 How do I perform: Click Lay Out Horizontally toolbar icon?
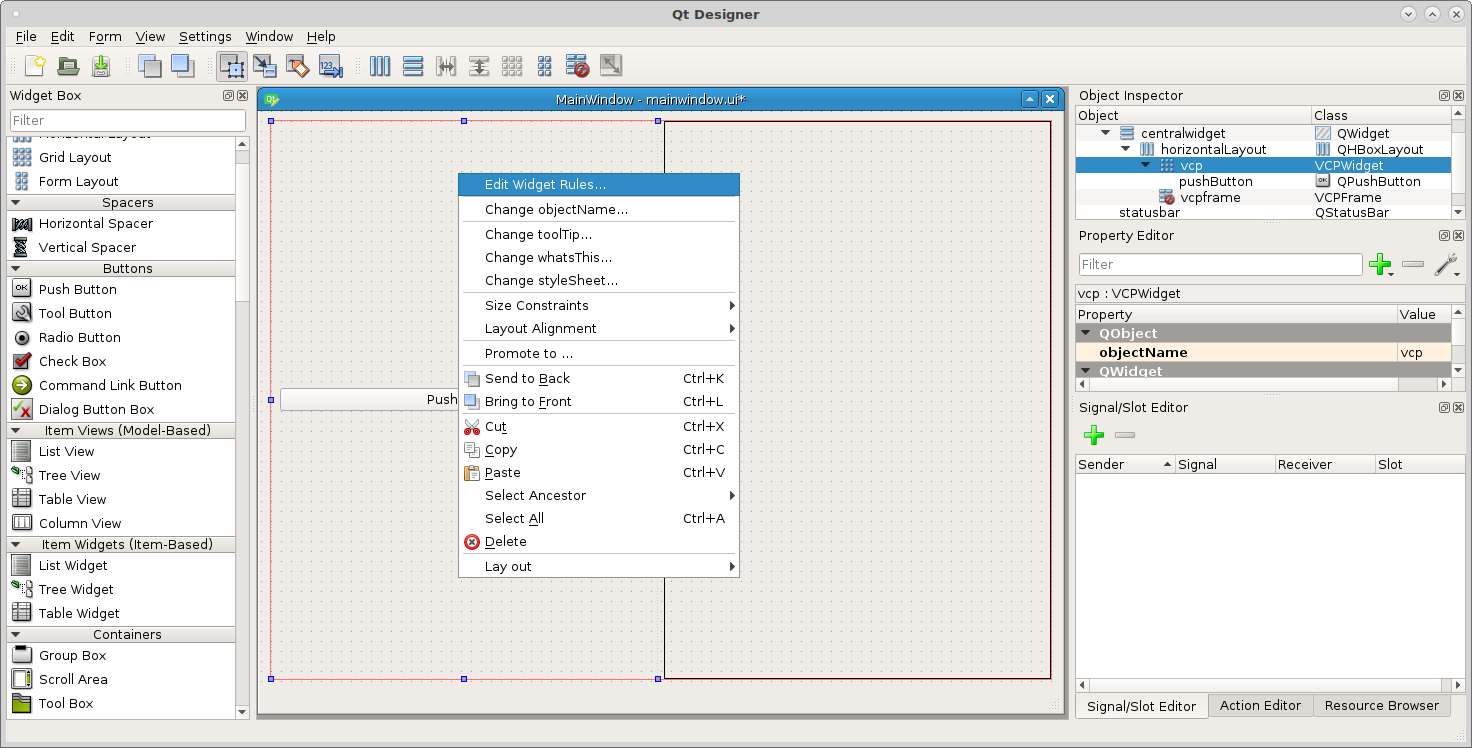(x=380, y=66)
